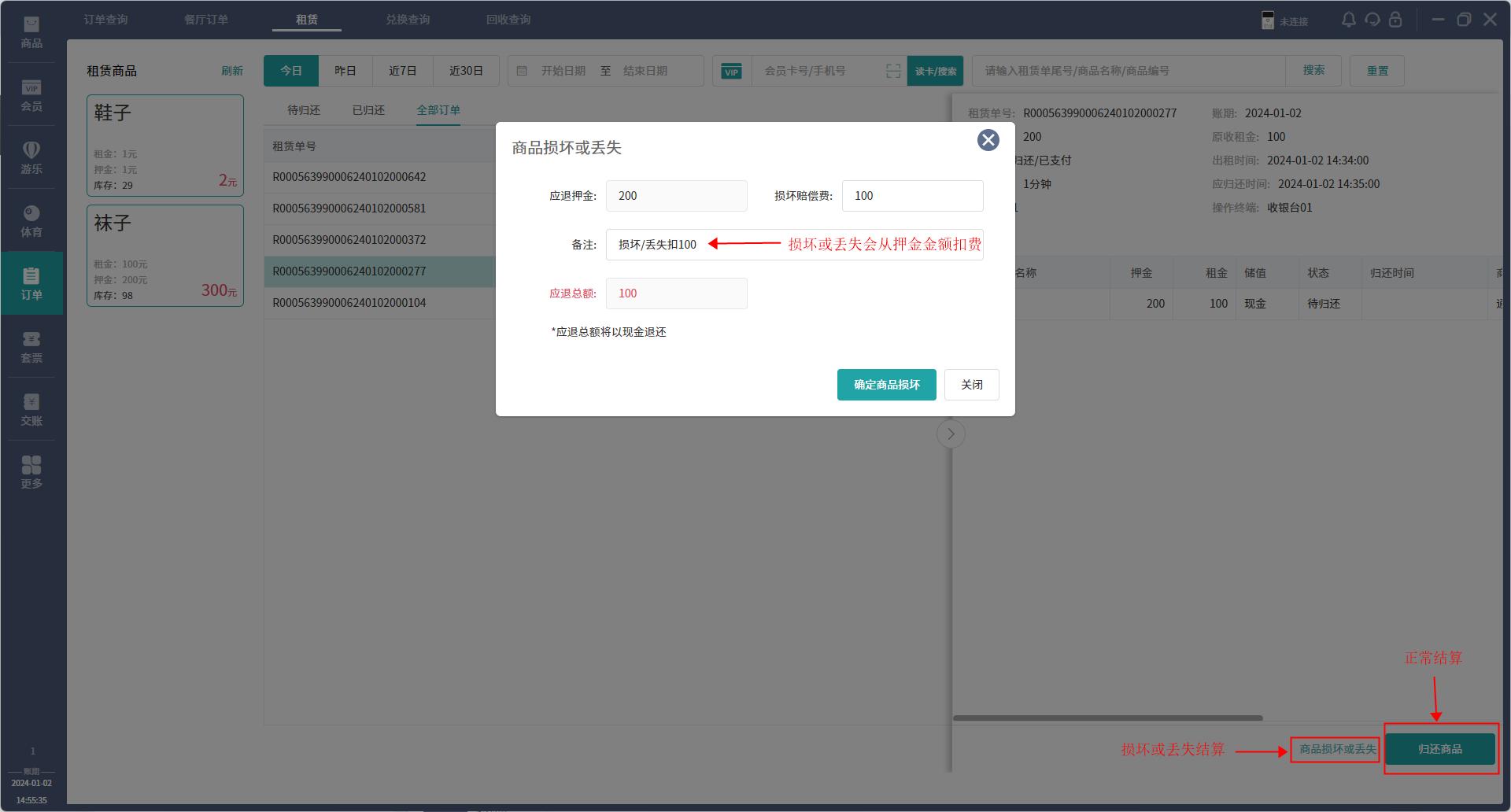Image resolution: width=1511 pixels, height=812 pixels.
Task: Click the 开始日期 date field
Action: point(563,71)
